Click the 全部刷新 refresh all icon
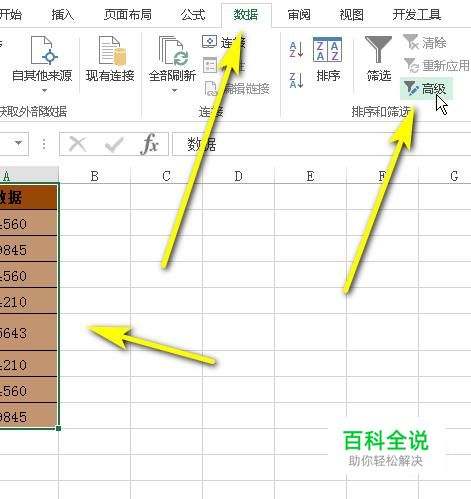Screen dimensions: 471x499 (173, 50)
